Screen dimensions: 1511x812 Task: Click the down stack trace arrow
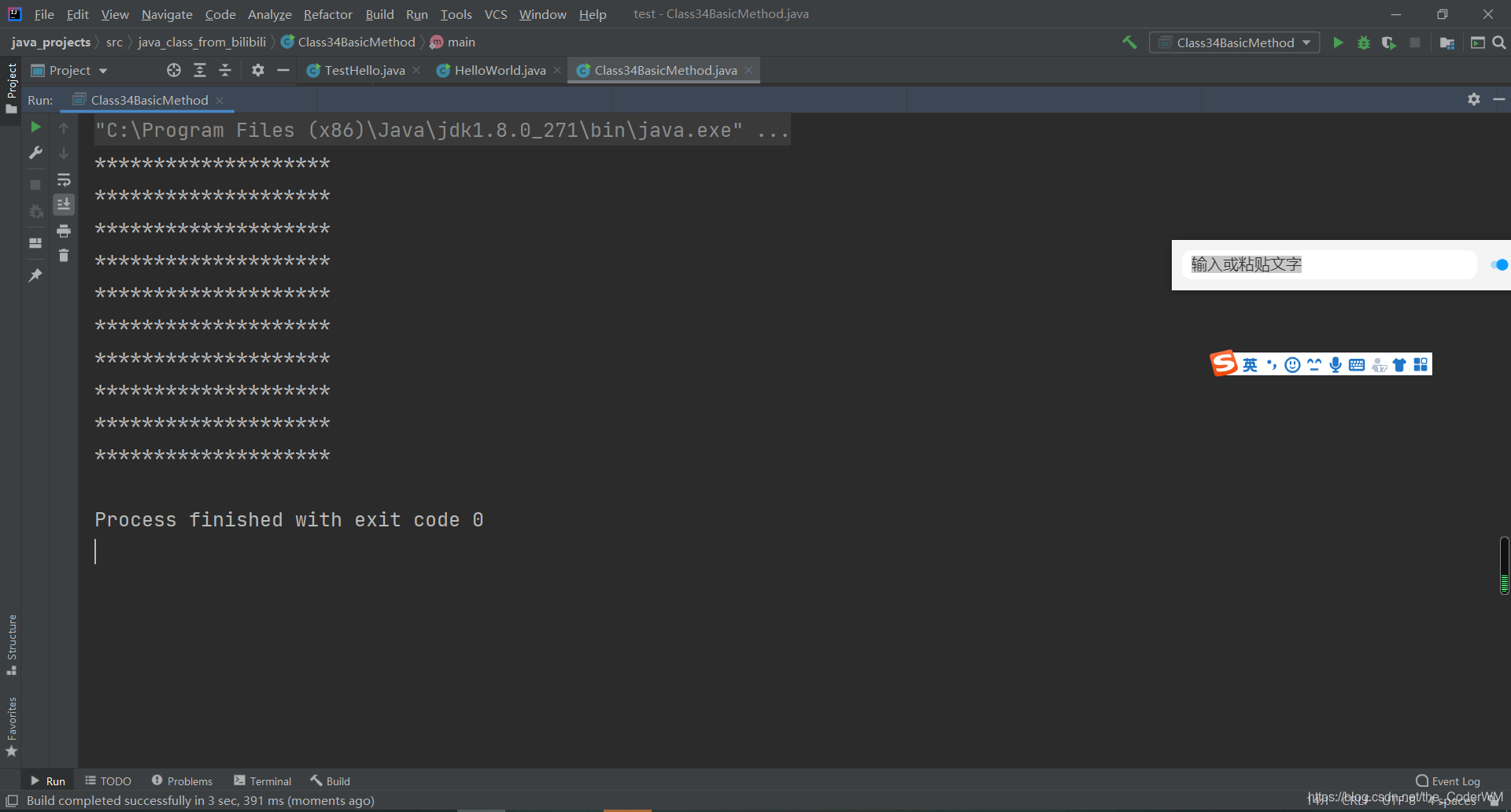[64, 153]
